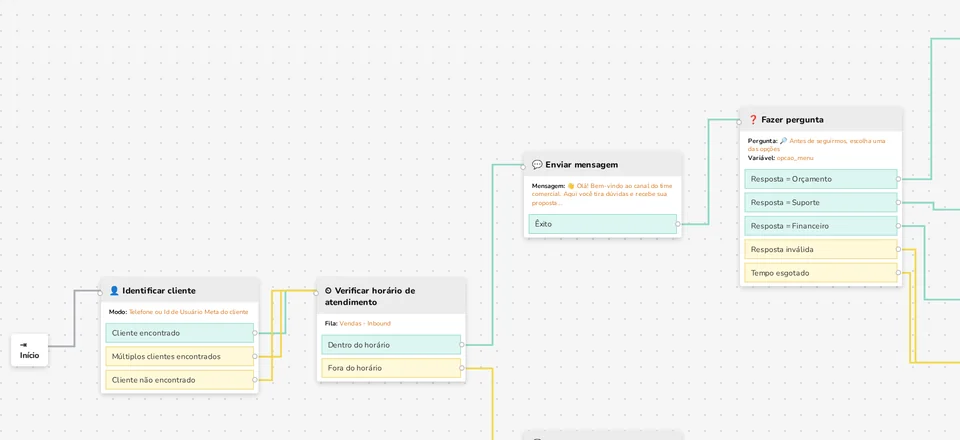The image size is (960, 440).
Task: Click the speech bubble icon in Enviar mensagem
Action: [x=537, y=165]
